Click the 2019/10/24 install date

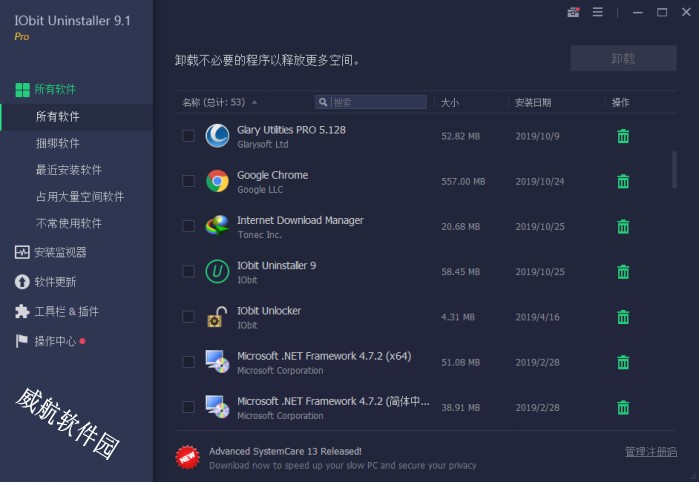click(540, 181)
